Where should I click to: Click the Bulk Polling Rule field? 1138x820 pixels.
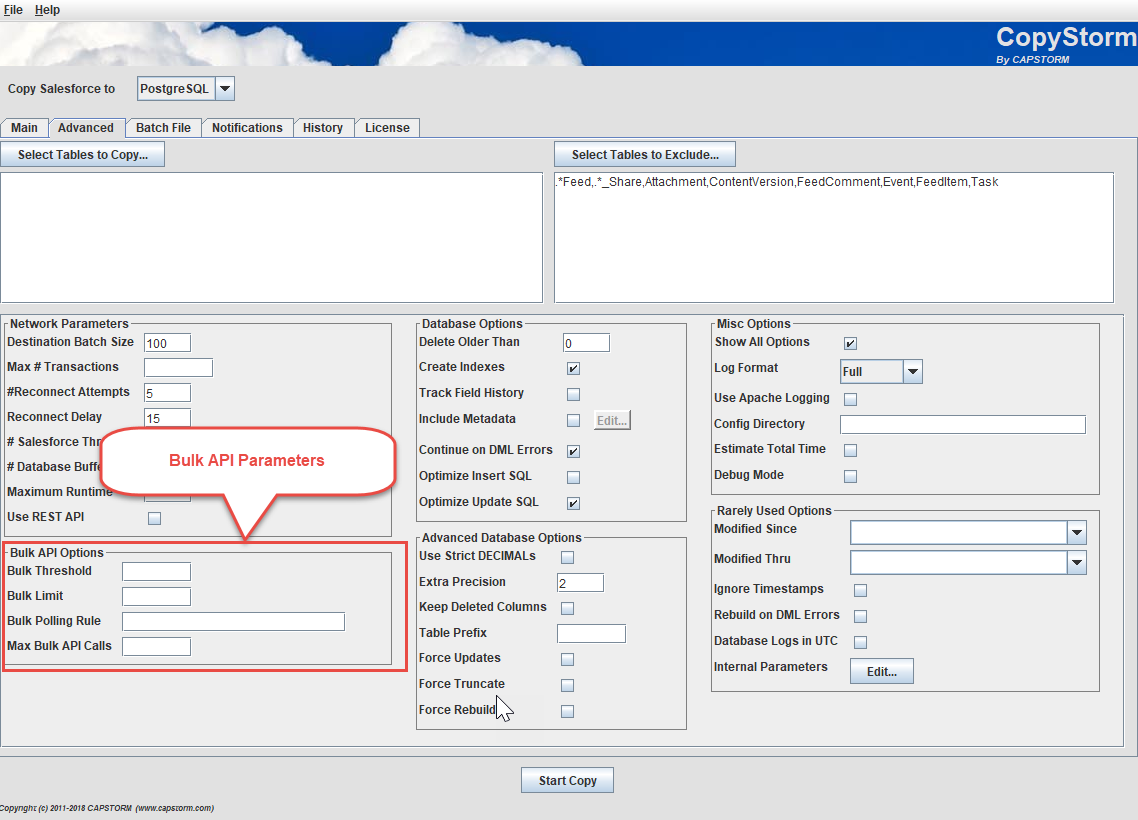(234, 622)
